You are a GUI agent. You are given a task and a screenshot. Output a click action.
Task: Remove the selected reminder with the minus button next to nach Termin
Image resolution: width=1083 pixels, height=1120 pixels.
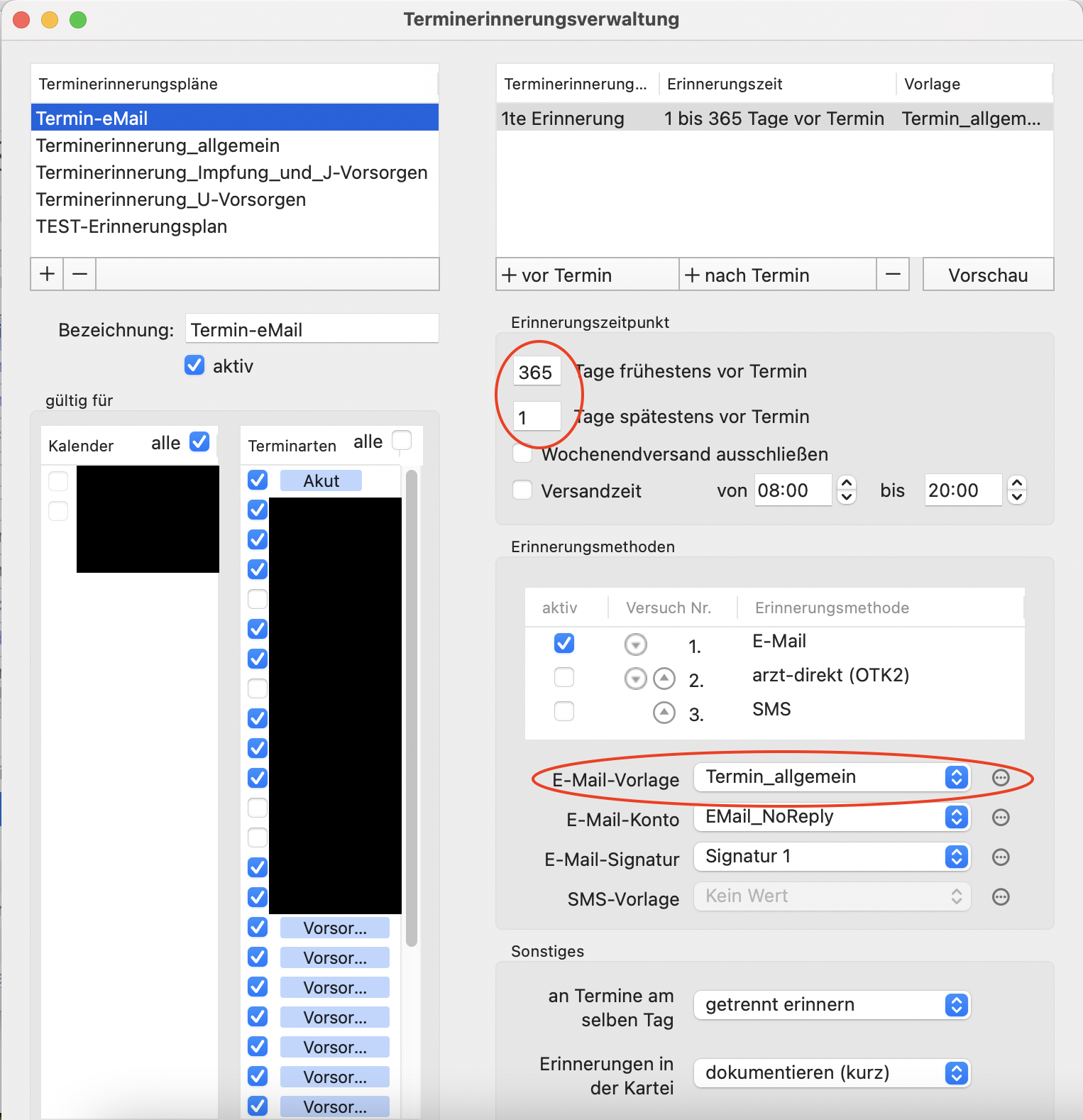tap(894, 275)
